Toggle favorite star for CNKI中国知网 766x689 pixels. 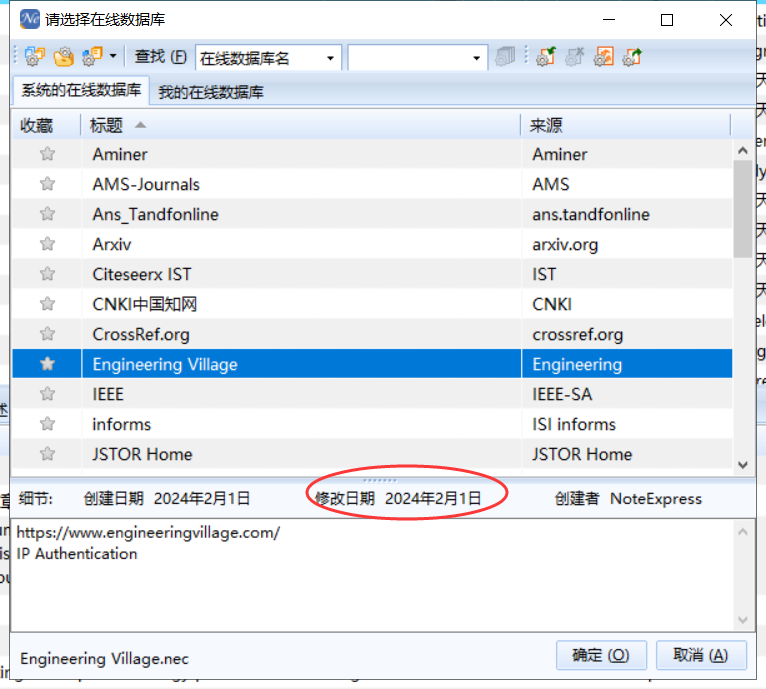(x=47, y=303)
